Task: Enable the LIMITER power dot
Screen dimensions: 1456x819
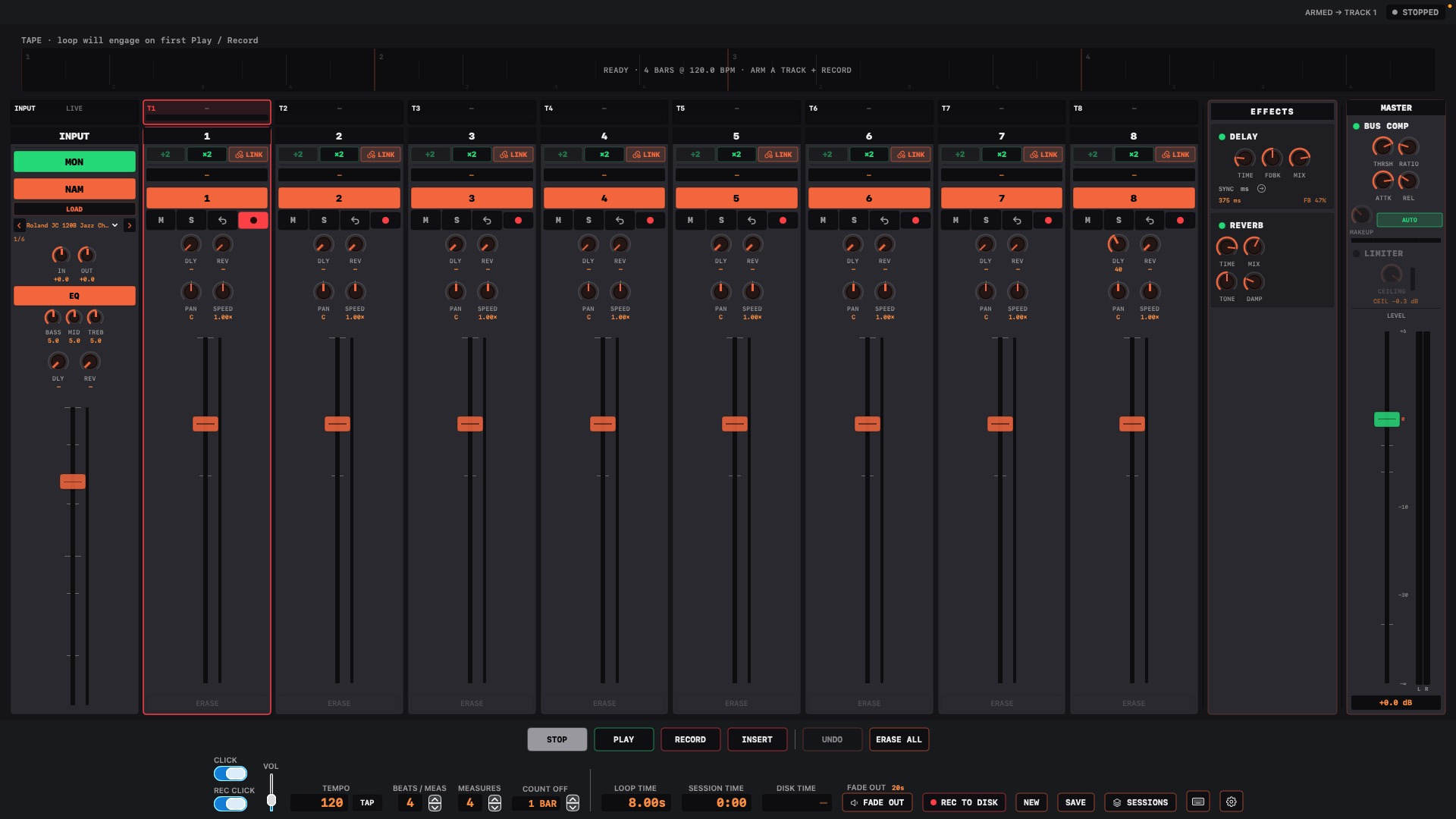Action: pyautogui.click(x=1356, y=254)
